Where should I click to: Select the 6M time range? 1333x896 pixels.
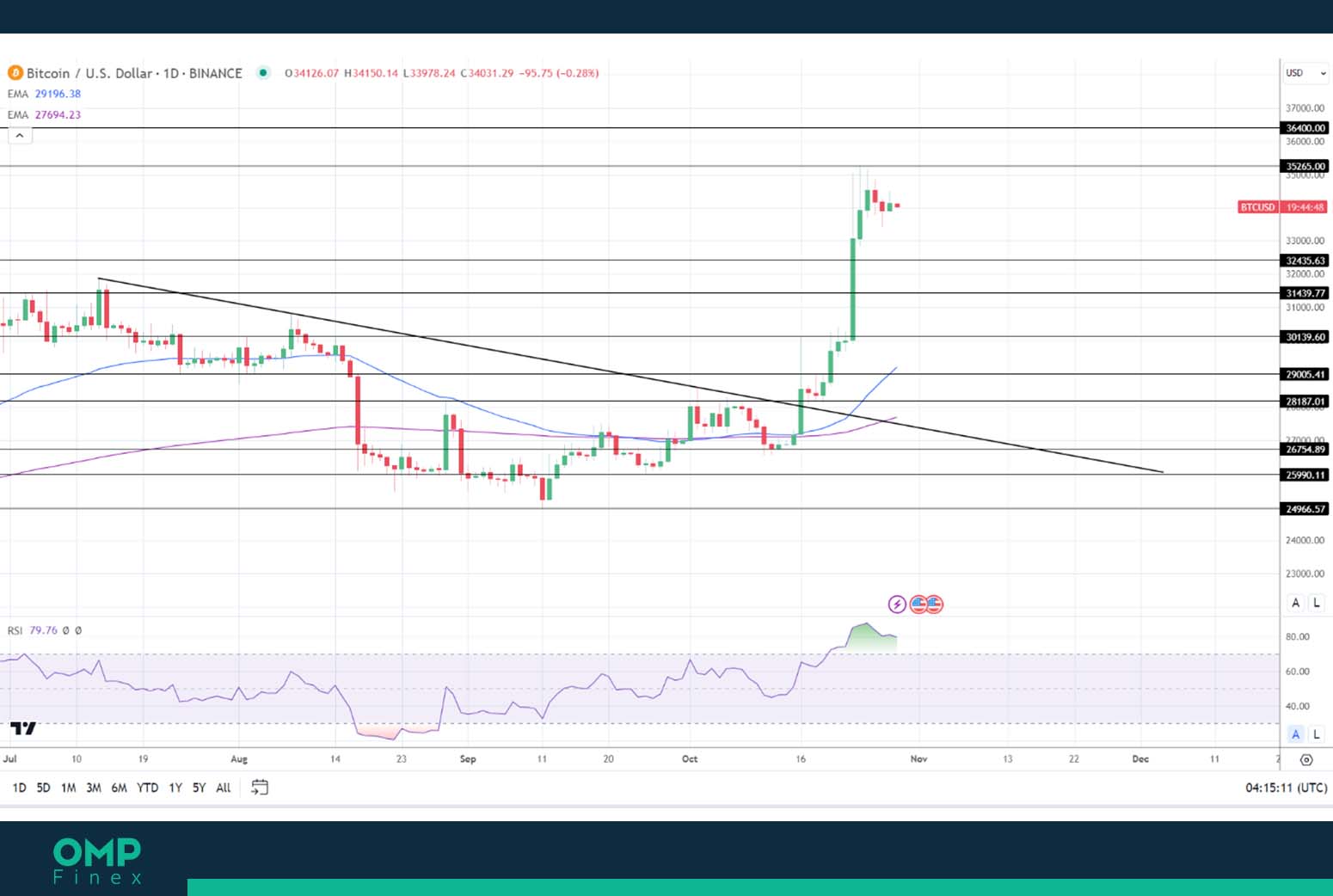[x=119, y=788]
